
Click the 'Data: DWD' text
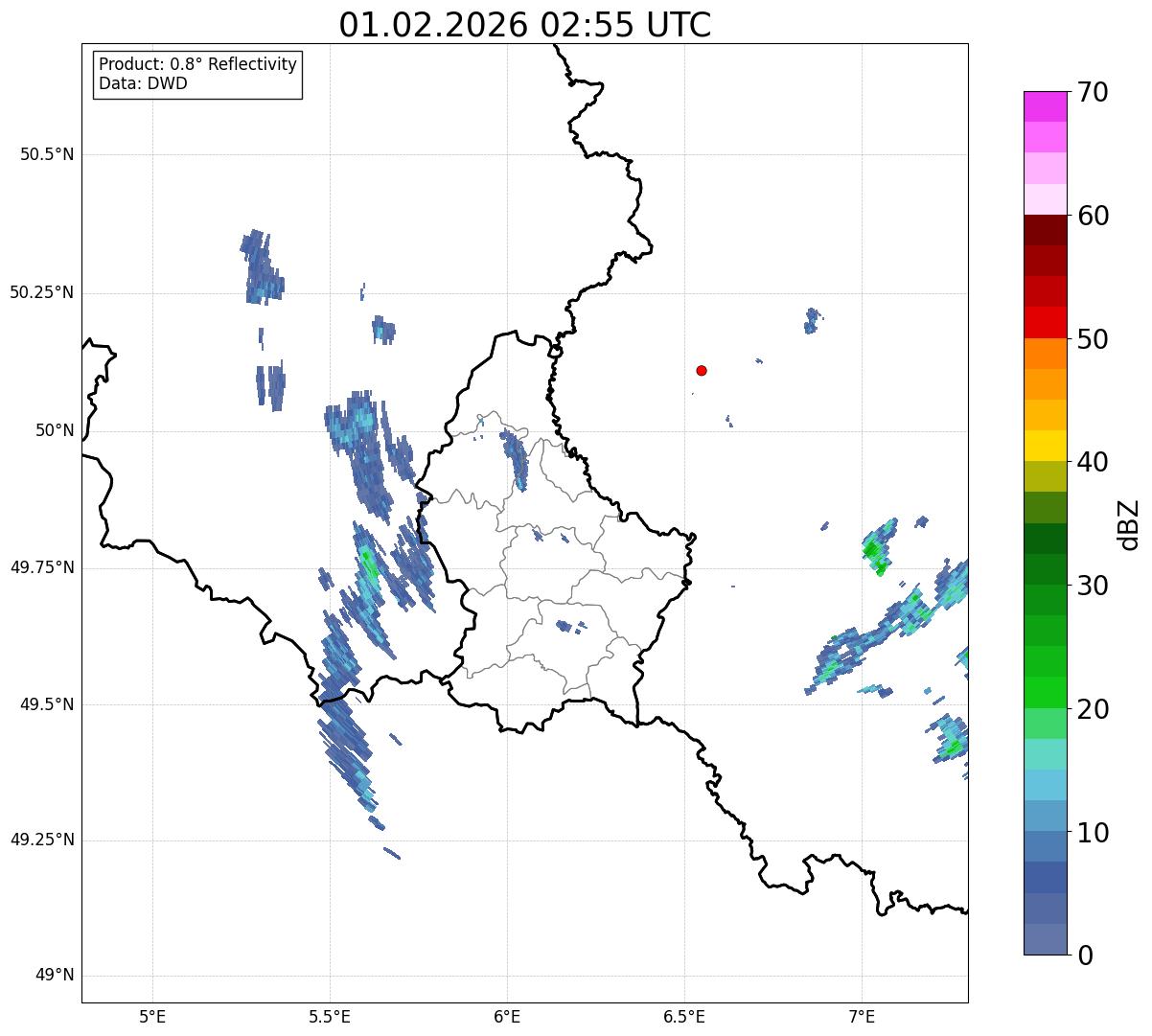point(143,83)
